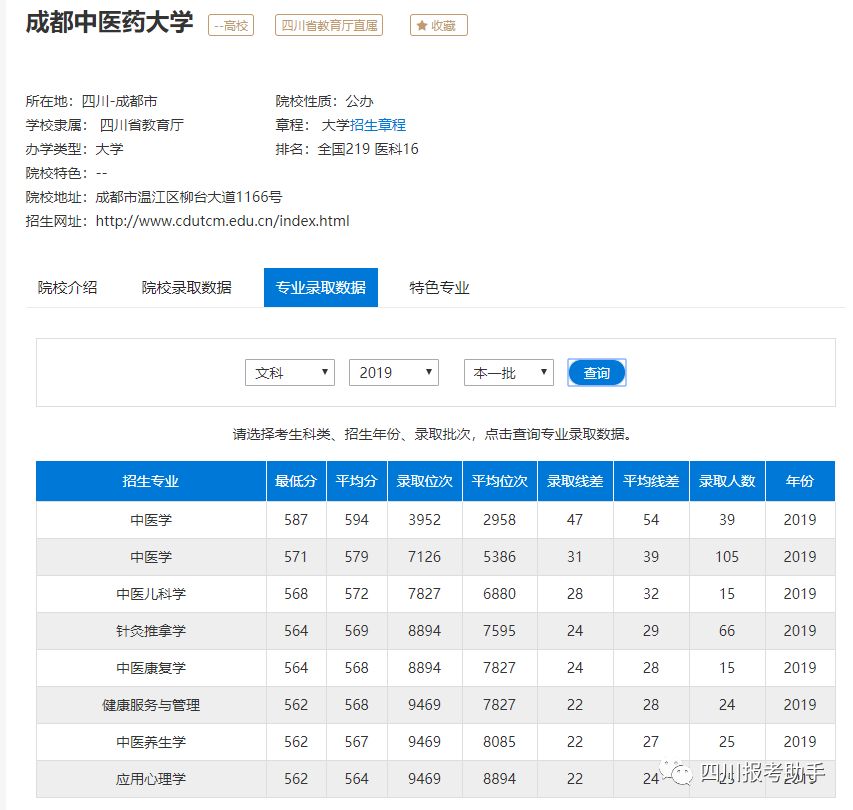
Task: Click the admission rank 7827 cell in 中医儿科学 row
Action: coord(424,594)
